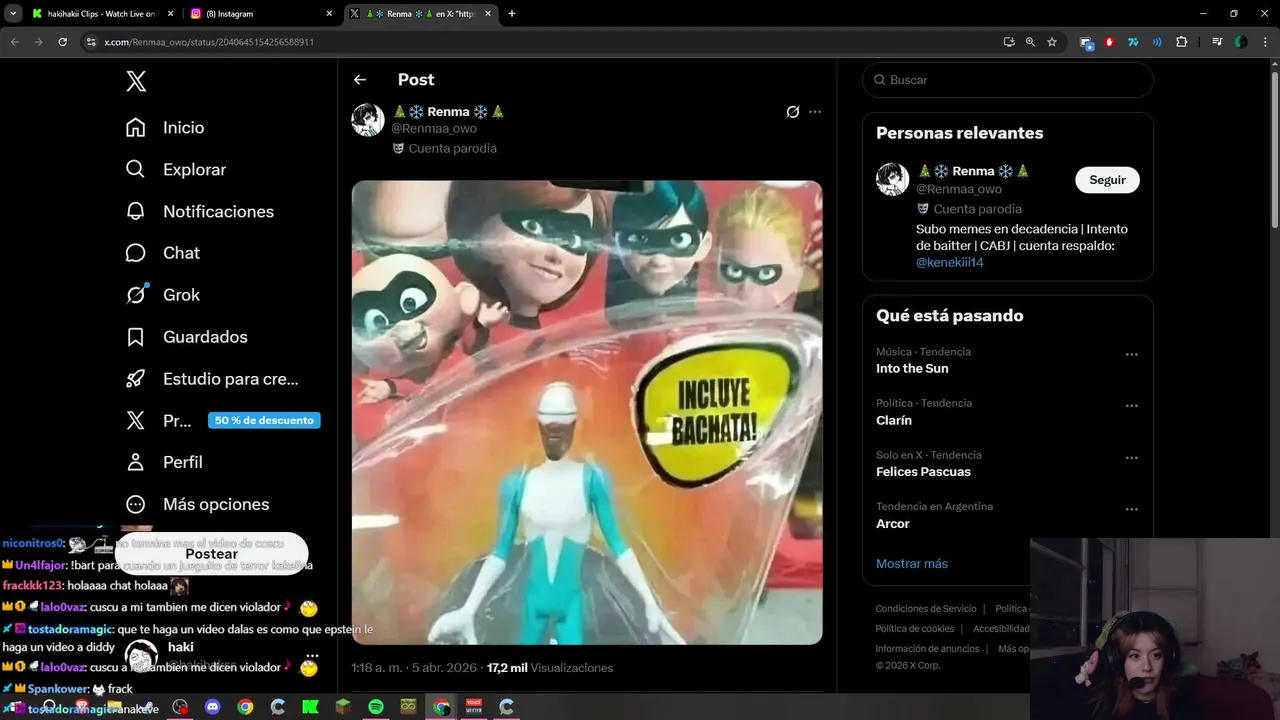Open the @kenekiii14 link
1280x720 pixels.
point(950,262)
